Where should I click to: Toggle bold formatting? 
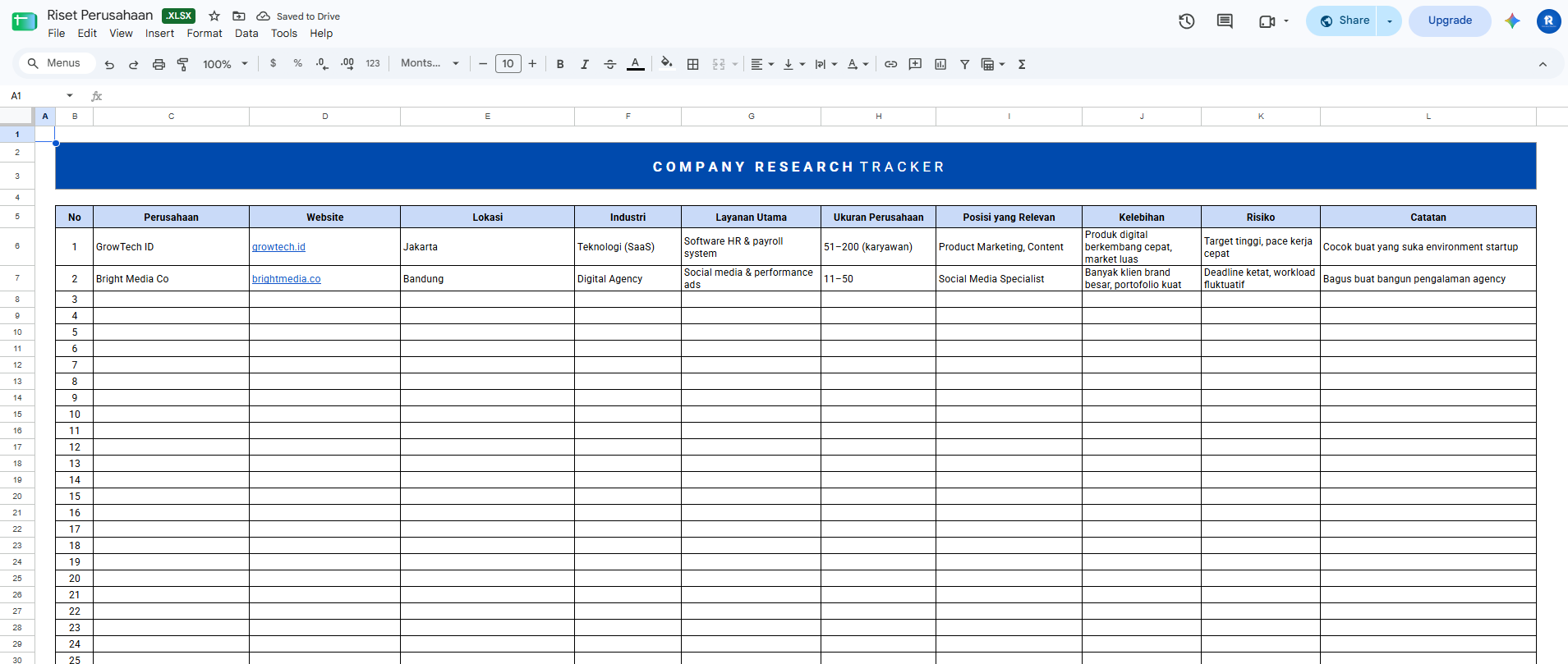pos(560,64)
